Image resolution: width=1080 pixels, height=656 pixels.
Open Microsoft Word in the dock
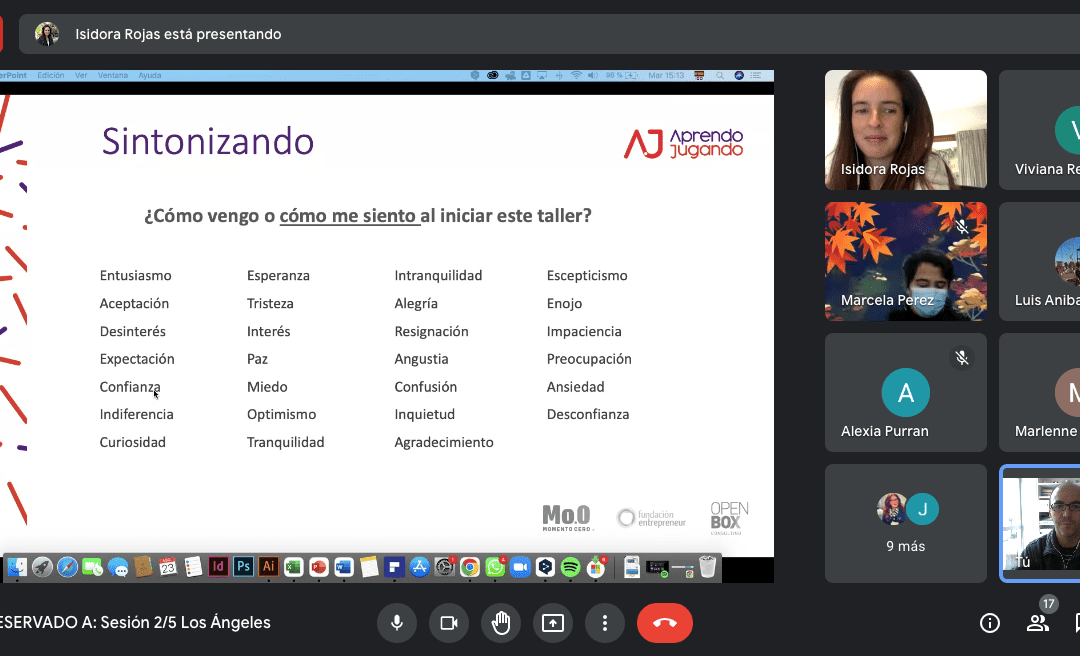(344, 567)
